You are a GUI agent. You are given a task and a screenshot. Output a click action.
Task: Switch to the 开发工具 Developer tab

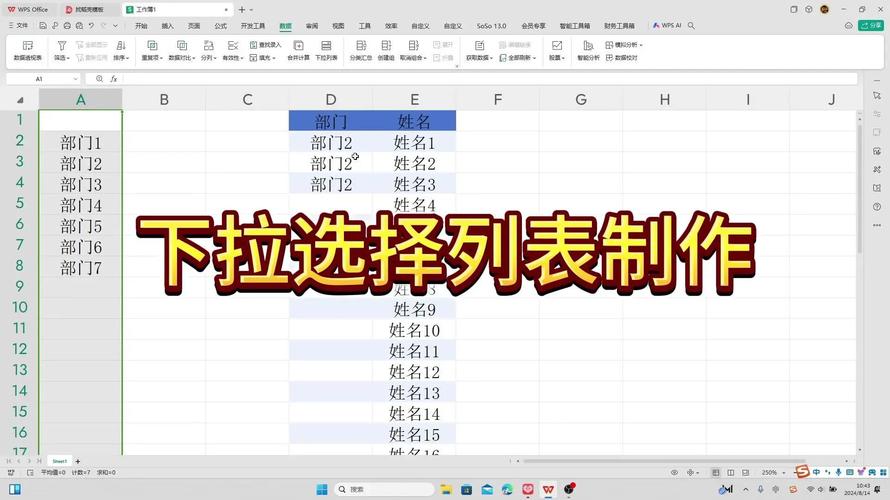[253, 26]
